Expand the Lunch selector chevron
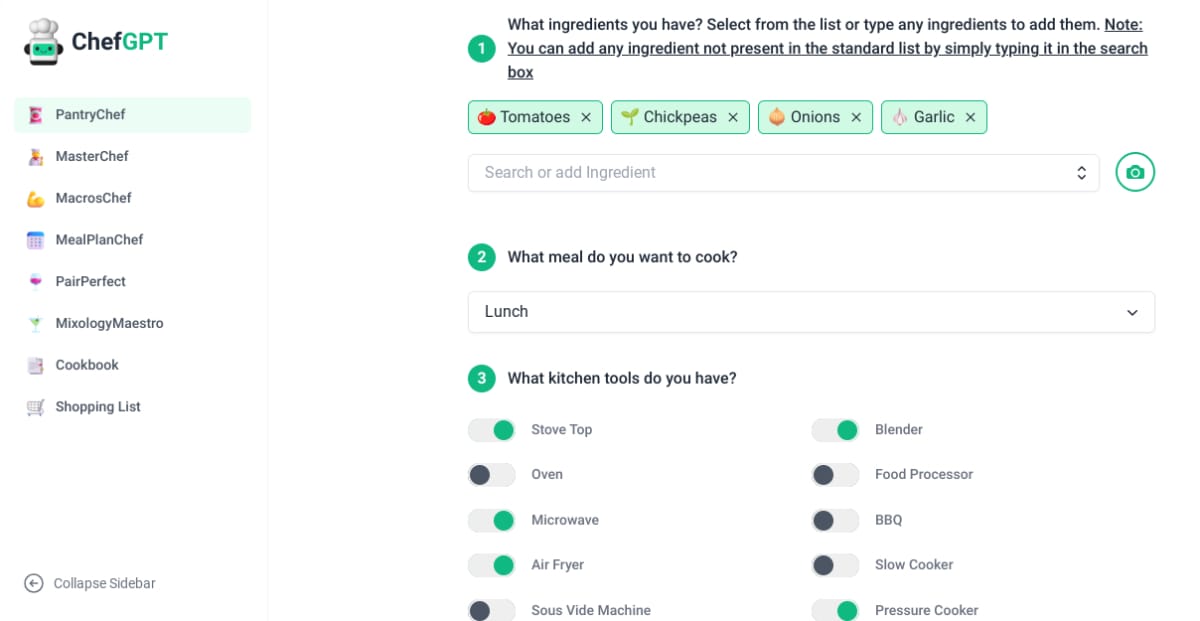The height and width of the screenshot is (621, 1200). click(x=1133, y=312)
